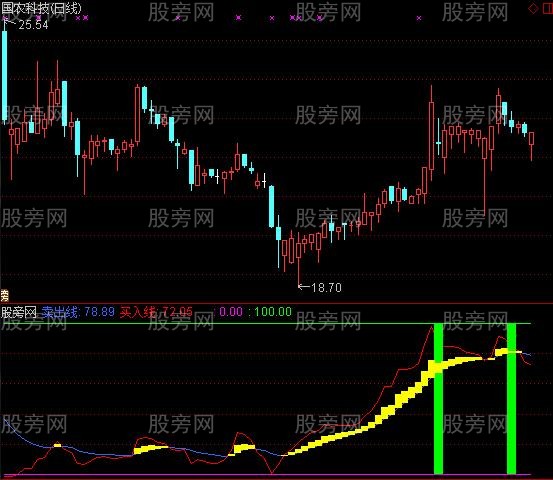The image size is (553, 480).
Task: Click the second green sell-signal bar
Action: pos(511,399)
